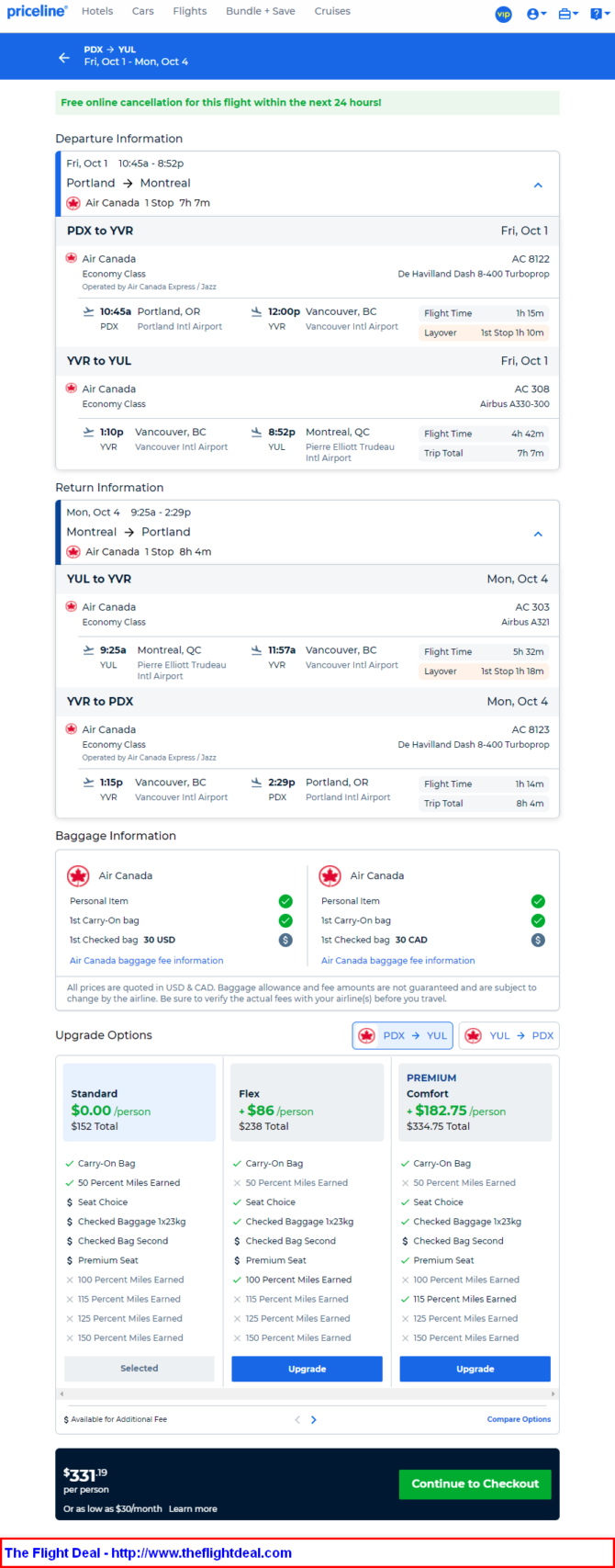This screenshot has width=615, height=1568.
Task: Click the 'Airbus A330-300' aircraft text
Action: [515, 404]
